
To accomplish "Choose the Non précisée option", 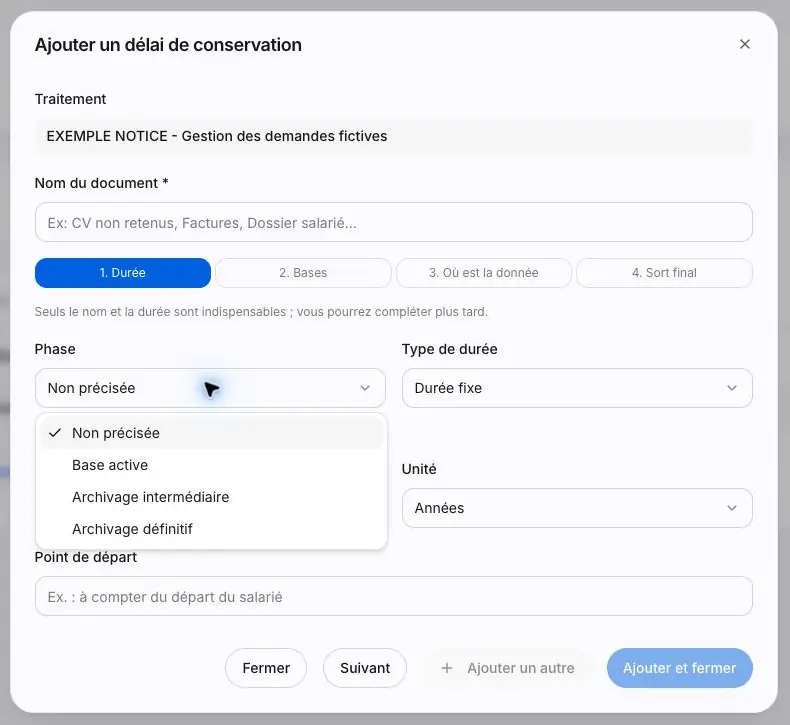I will (x=211, y=433).
